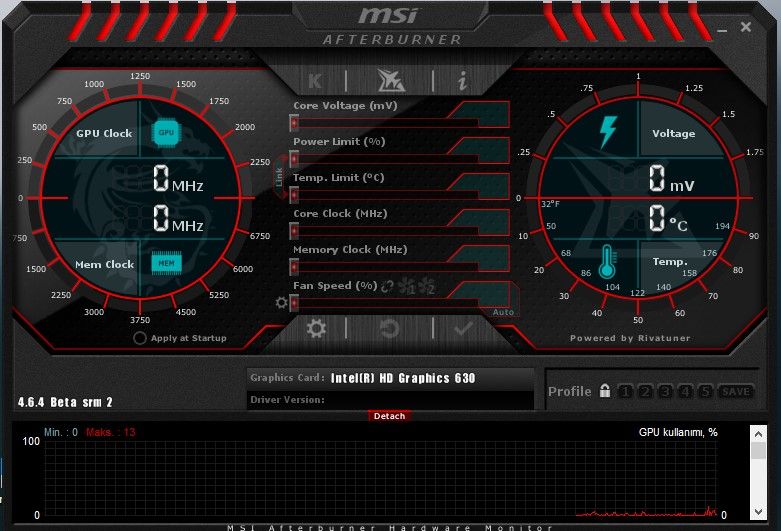
Task: Click the Min. : 0 graph value
Action: (x=61, y=432)
